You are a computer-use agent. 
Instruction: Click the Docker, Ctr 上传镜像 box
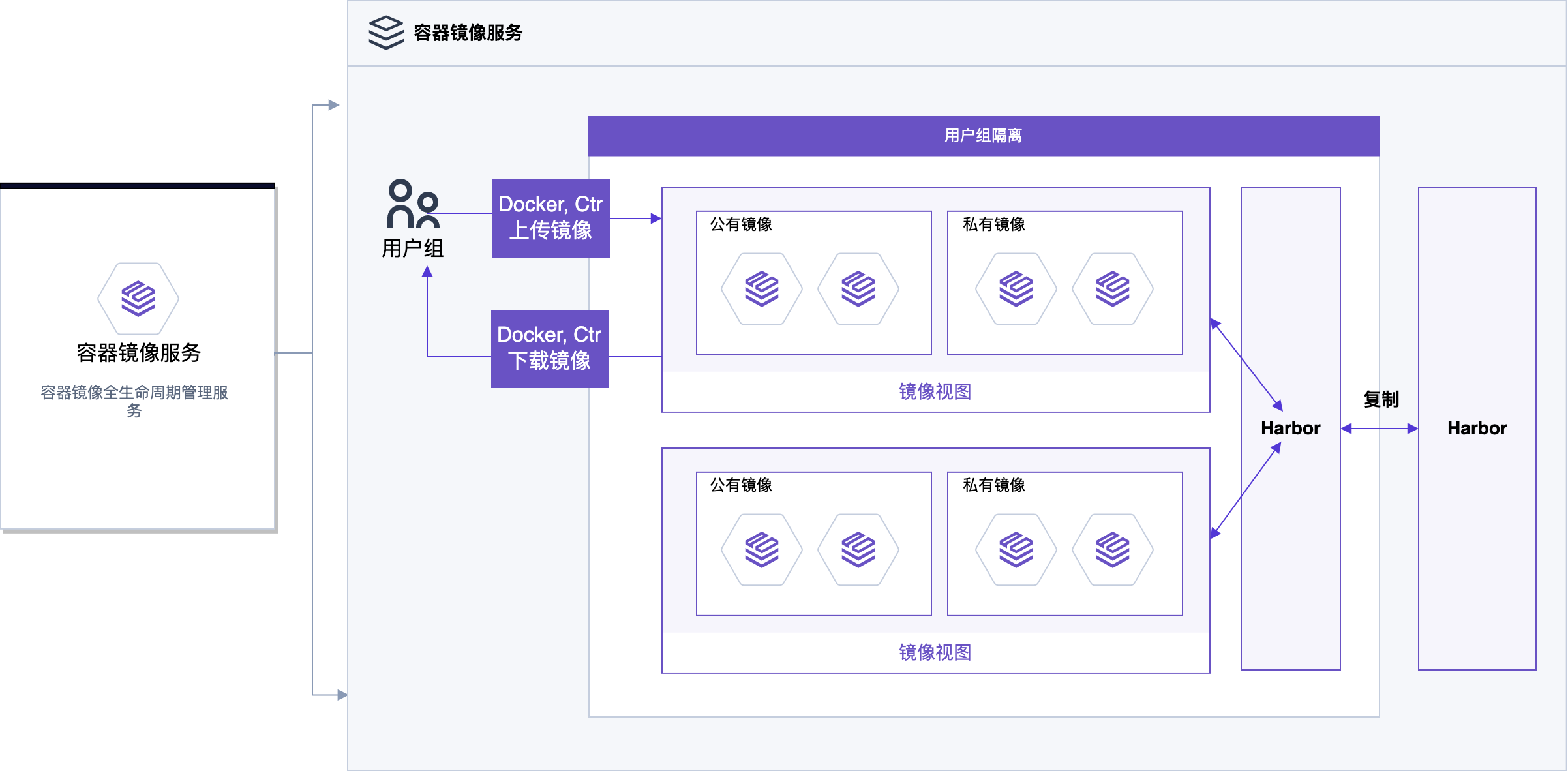pyautogui.click(x=551, y=219)
